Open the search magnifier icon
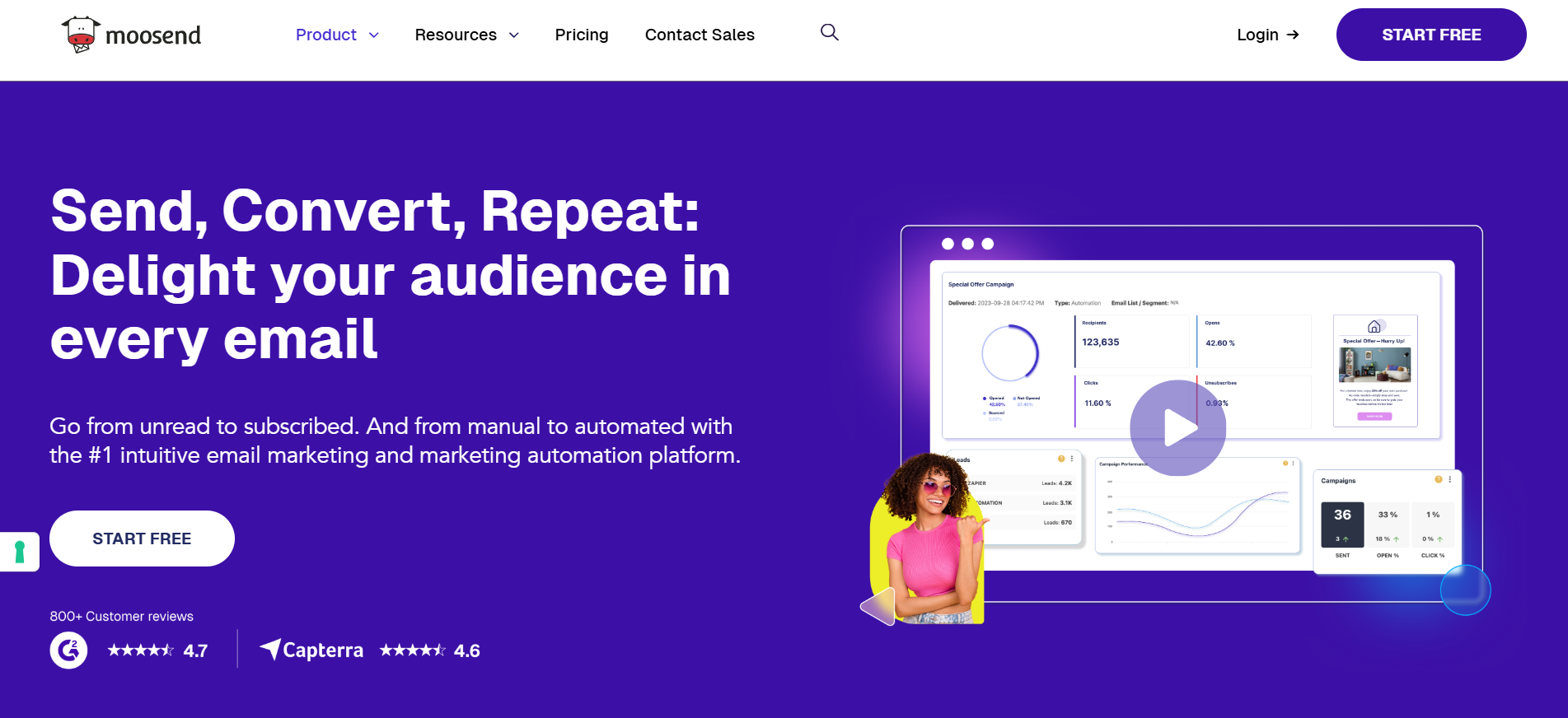The image size is (1568, 718). pos(829,32)
